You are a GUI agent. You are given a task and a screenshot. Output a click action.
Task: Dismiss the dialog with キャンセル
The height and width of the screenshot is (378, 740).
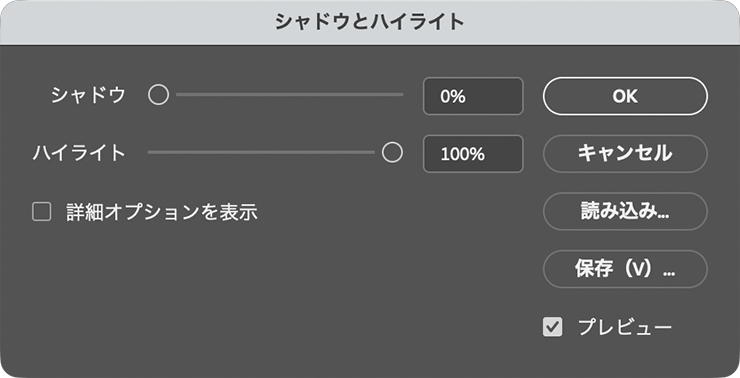[x=625, y=154]
